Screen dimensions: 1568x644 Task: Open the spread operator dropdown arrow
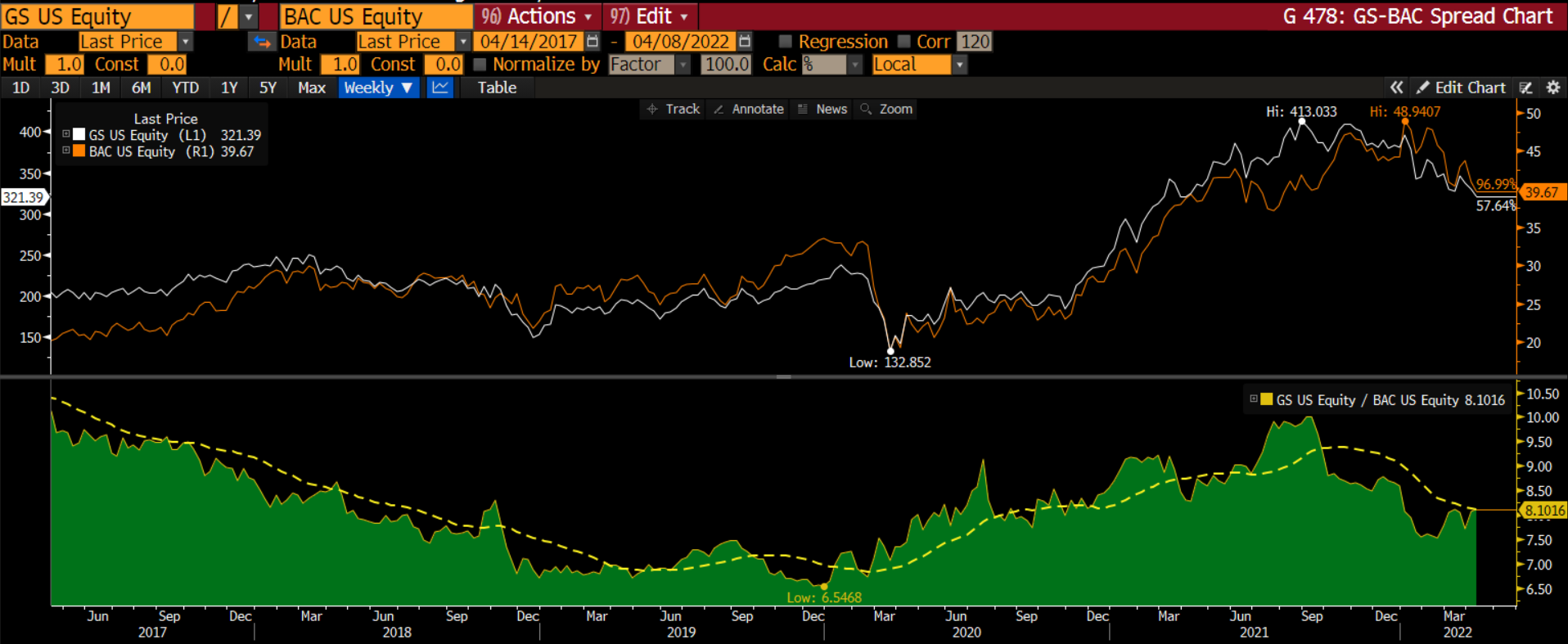point(248,16)
